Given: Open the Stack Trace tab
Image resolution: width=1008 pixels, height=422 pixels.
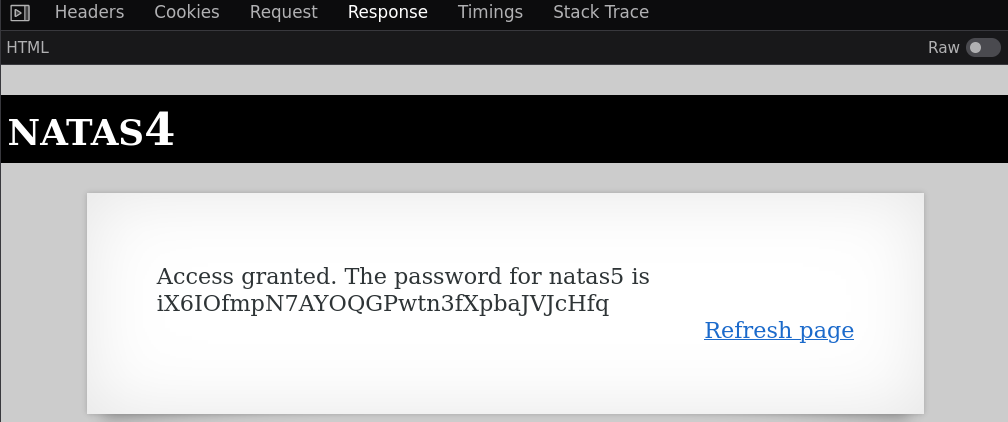Looking at the screenshot, I should (601, 12).
